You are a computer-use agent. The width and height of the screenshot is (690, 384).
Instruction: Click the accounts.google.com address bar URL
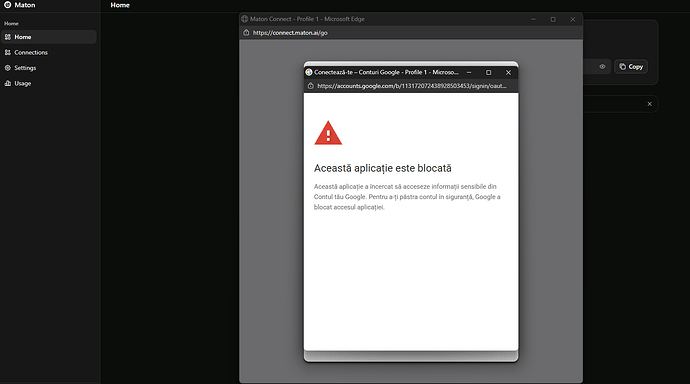click(411, 86)
